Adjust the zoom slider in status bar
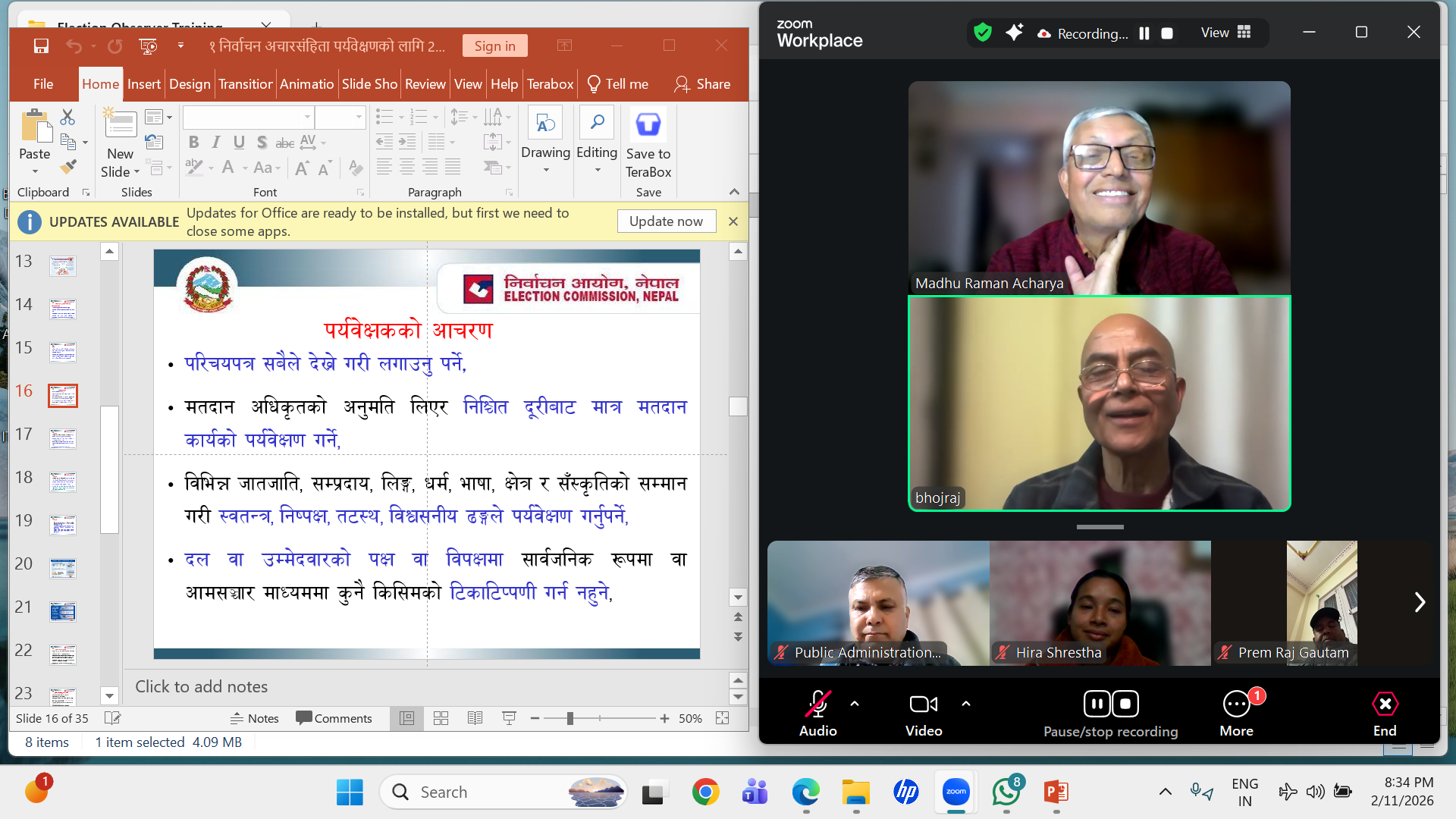 [x=570, y=718]
